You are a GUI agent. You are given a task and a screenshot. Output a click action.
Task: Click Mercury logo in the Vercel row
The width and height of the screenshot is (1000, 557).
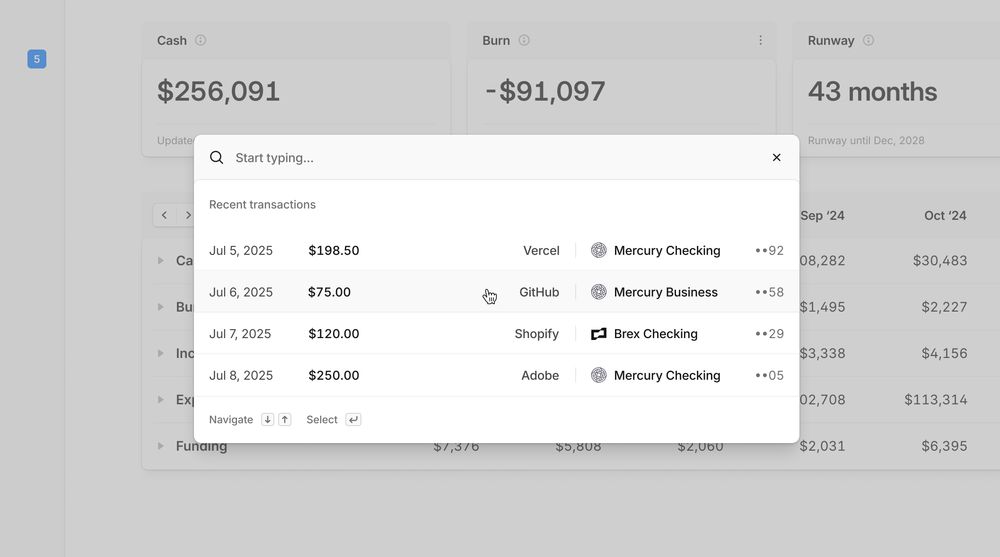(598, 251)
